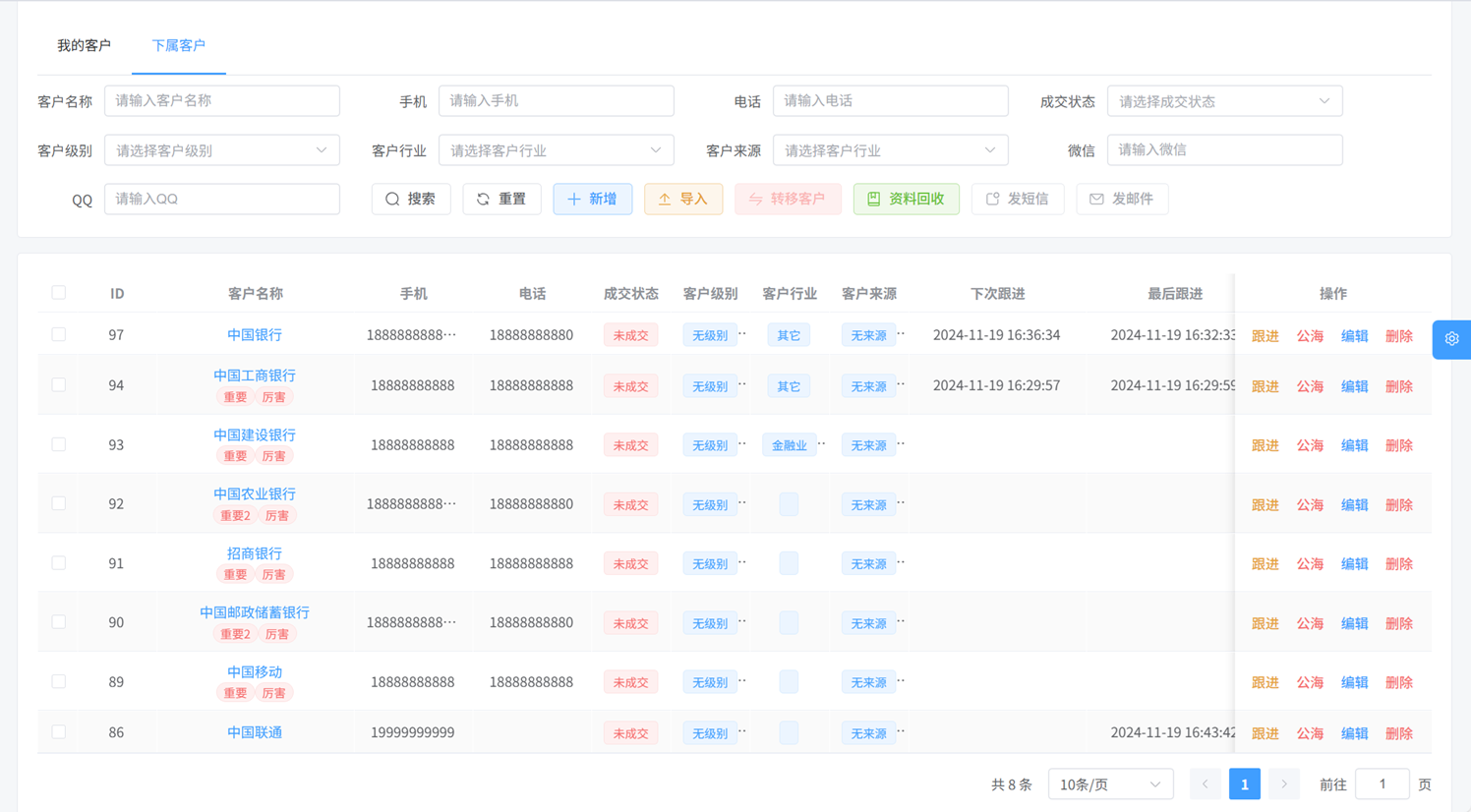Open customer 中国联通 link
Screen dimensions: 1471x812
(x=255, y=732)
